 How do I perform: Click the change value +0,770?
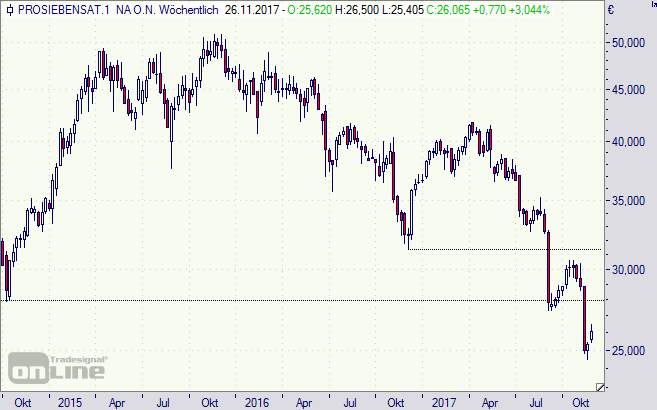(x=489, y=10)
